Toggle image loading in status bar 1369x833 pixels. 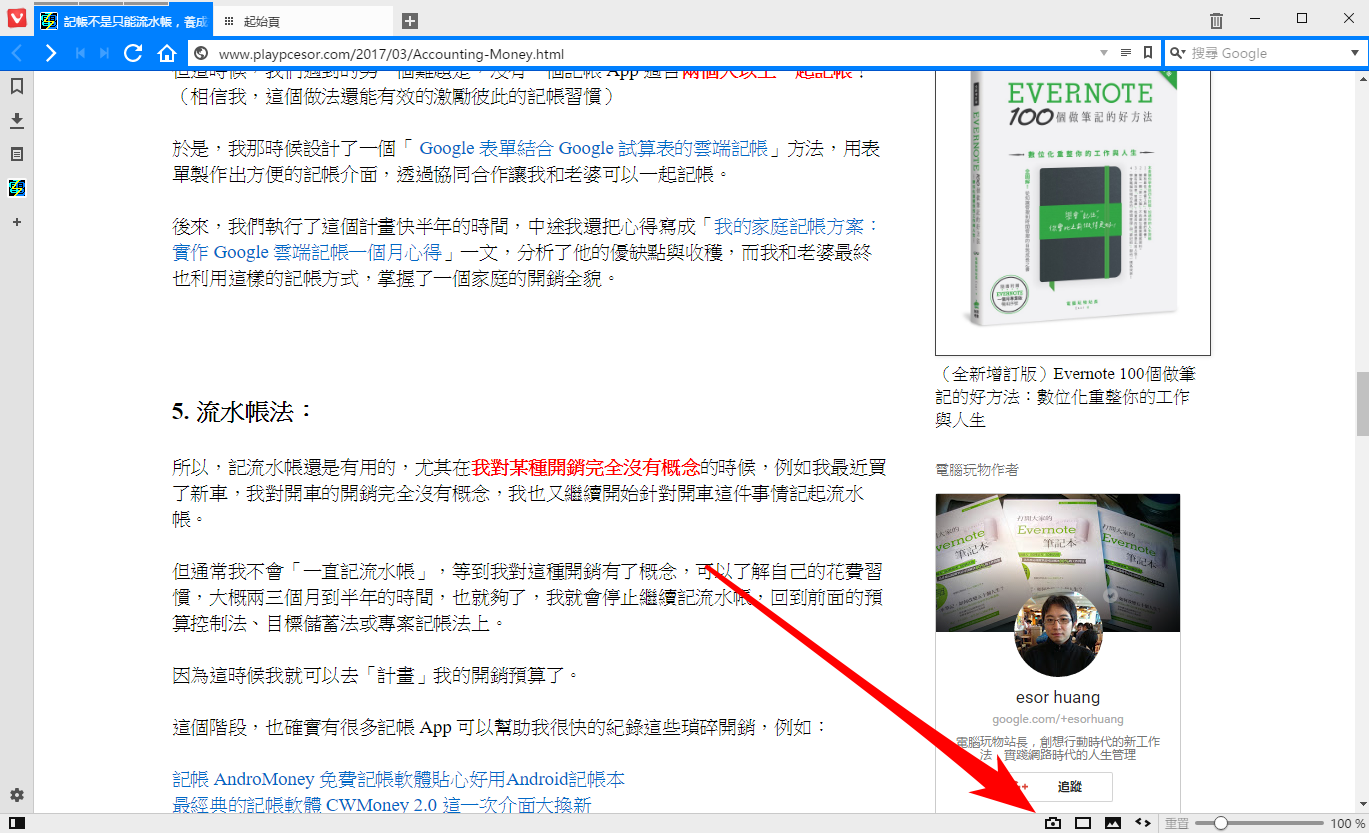[x=1113, y=823]
